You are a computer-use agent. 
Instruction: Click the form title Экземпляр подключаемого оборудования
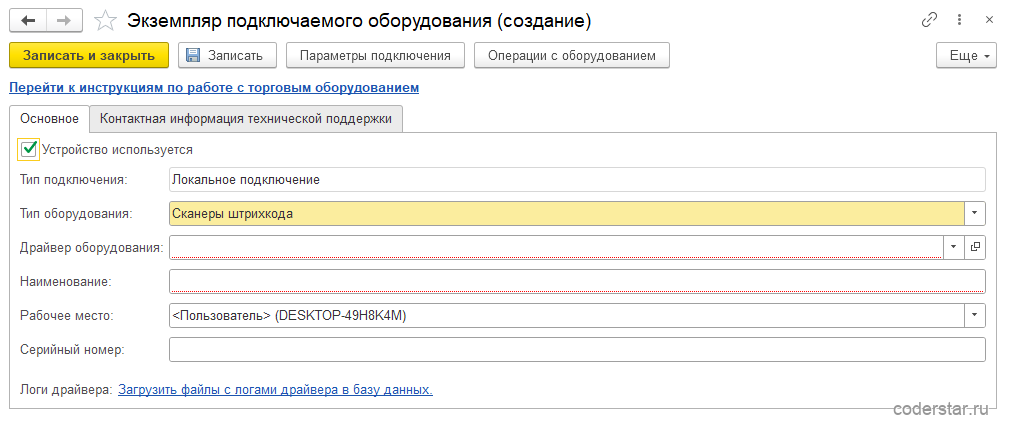coord(359,21)
